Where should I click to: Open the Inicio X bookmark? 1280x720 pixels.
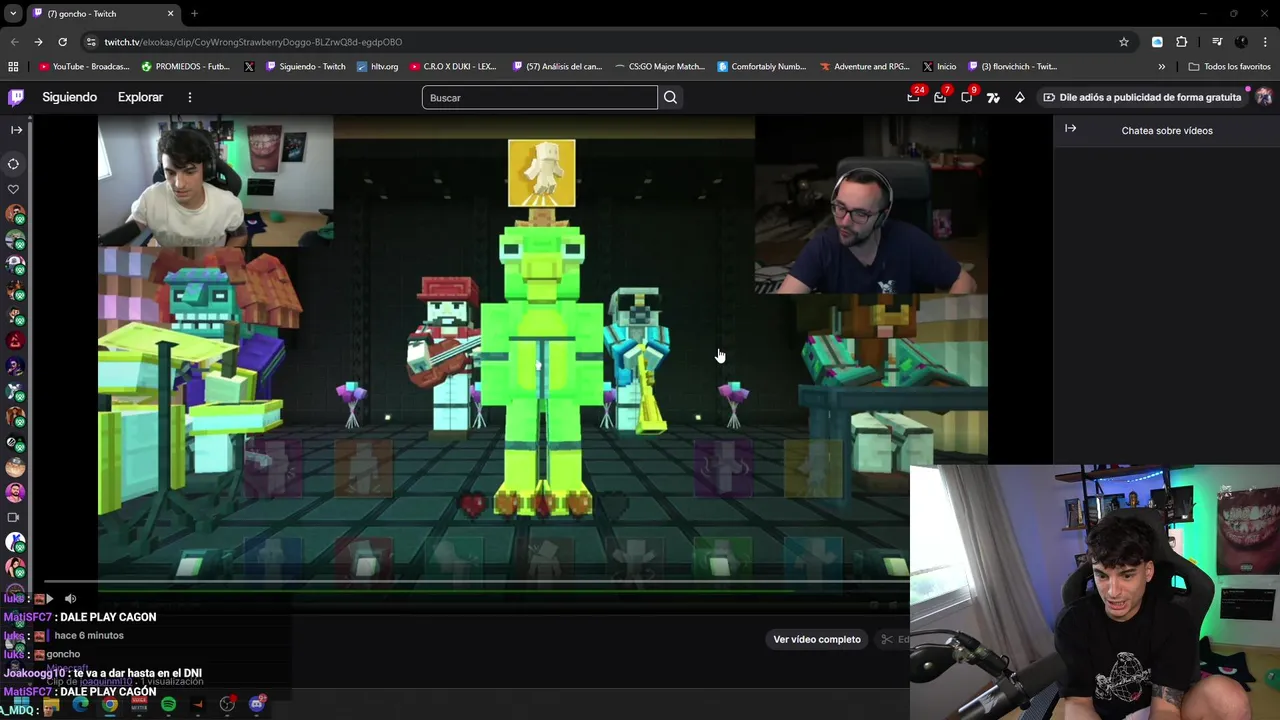point(939,67)
